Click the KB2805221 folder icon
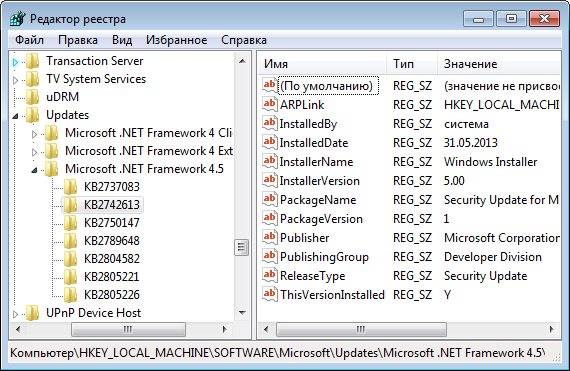The image size is (570, 371). coord(71,277)
